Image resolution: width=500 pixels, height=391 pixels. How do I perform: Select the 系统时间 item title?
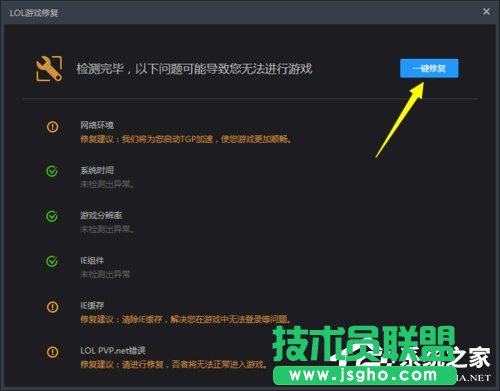pyautogui.click(x=97, y=170)
